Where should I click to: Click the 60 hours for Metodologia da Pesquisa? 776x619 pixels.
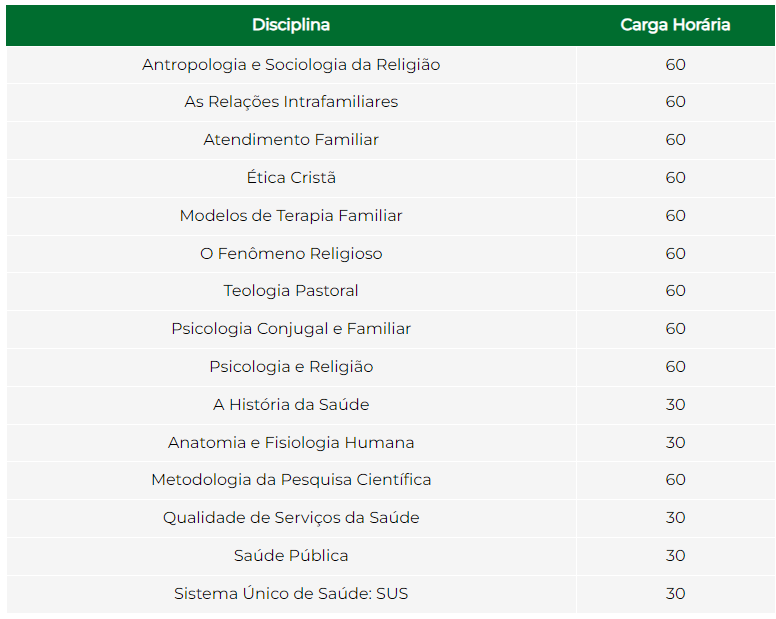pos(675,480)
